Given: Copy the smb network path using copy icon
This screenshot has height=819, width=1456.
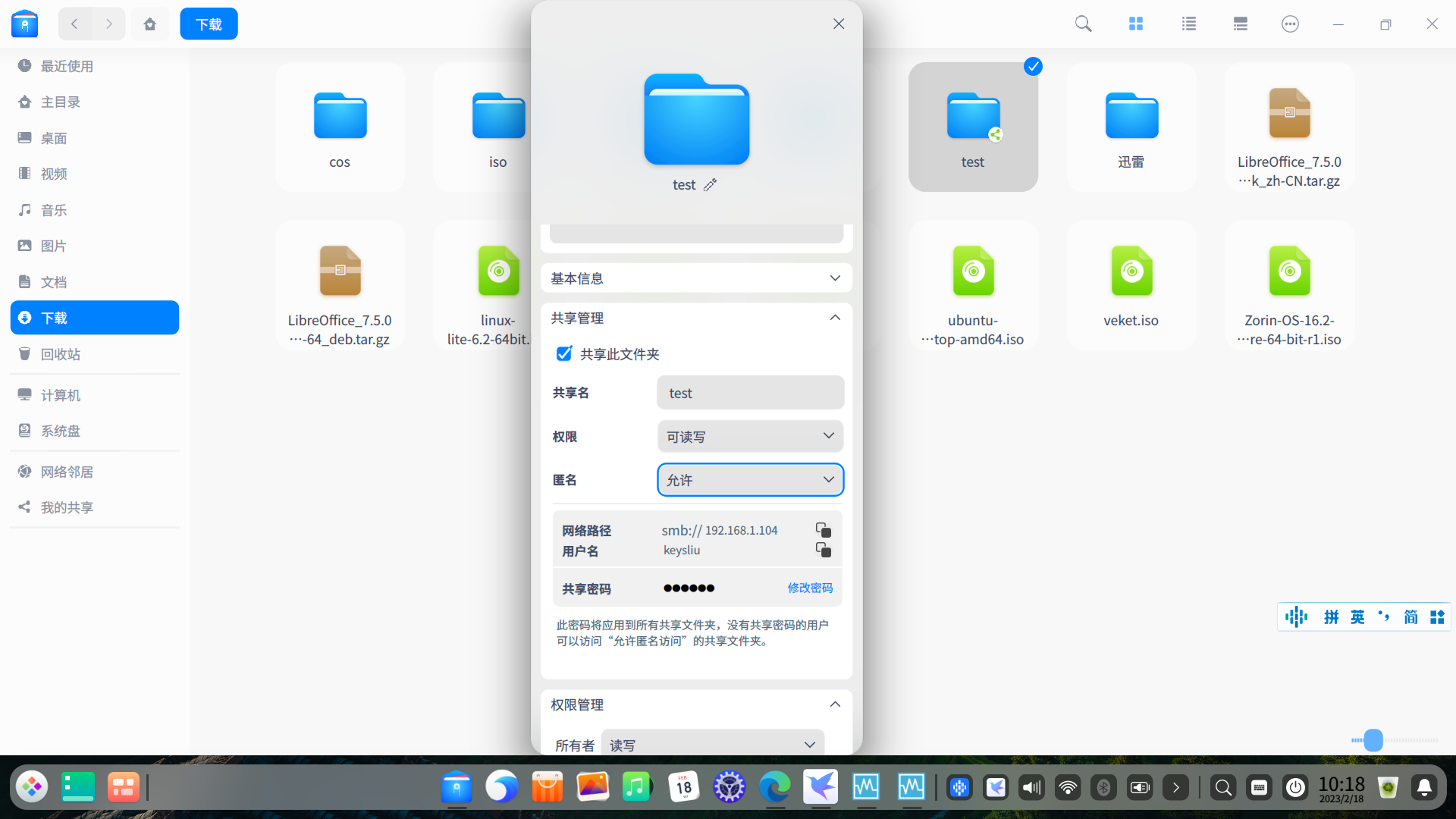Looking at the screenshot, I should click(822, 529).
